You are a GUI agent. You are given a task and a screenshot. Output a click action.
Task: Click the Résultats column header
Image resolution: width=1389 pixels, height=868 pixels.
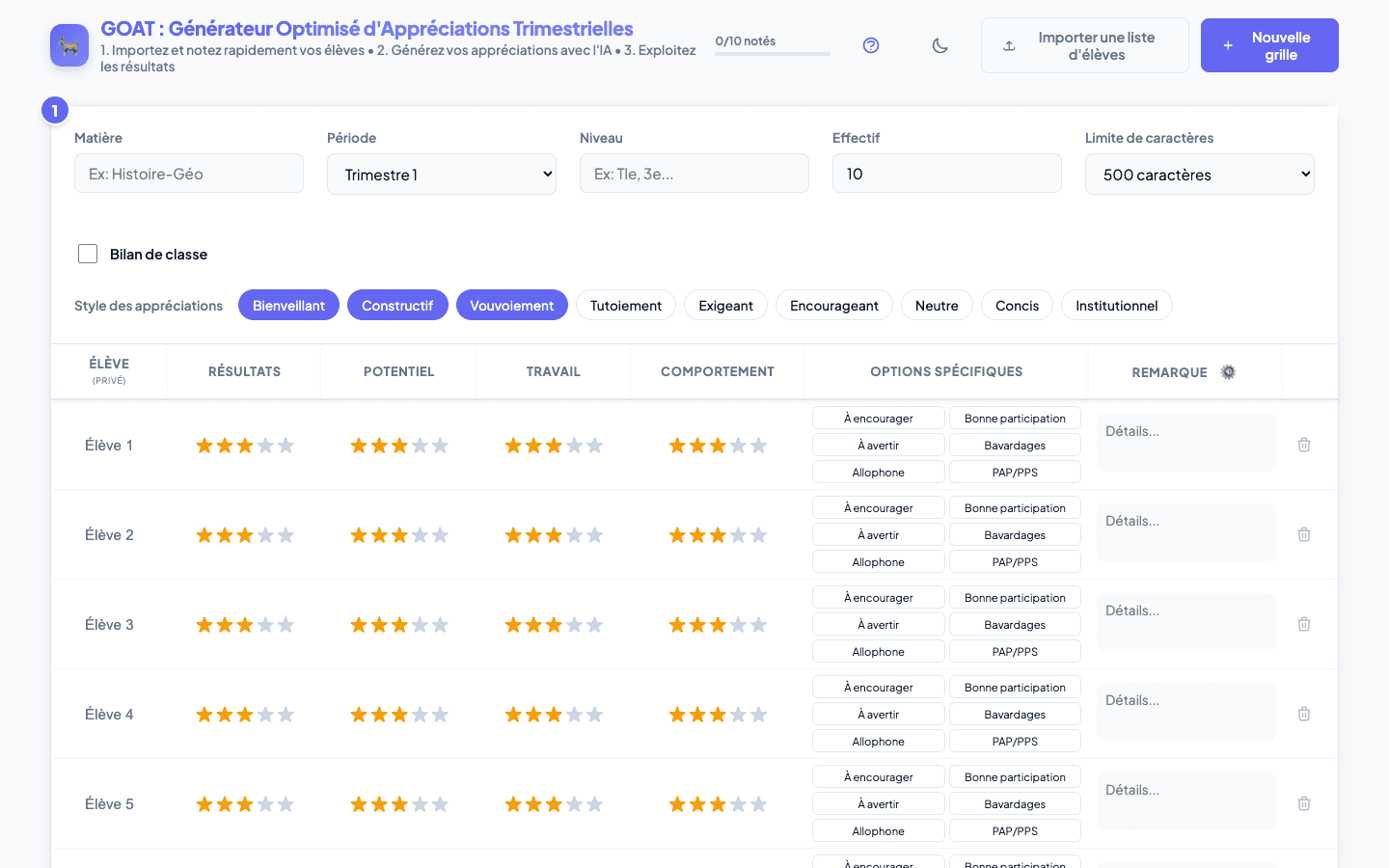coord(244,371)
